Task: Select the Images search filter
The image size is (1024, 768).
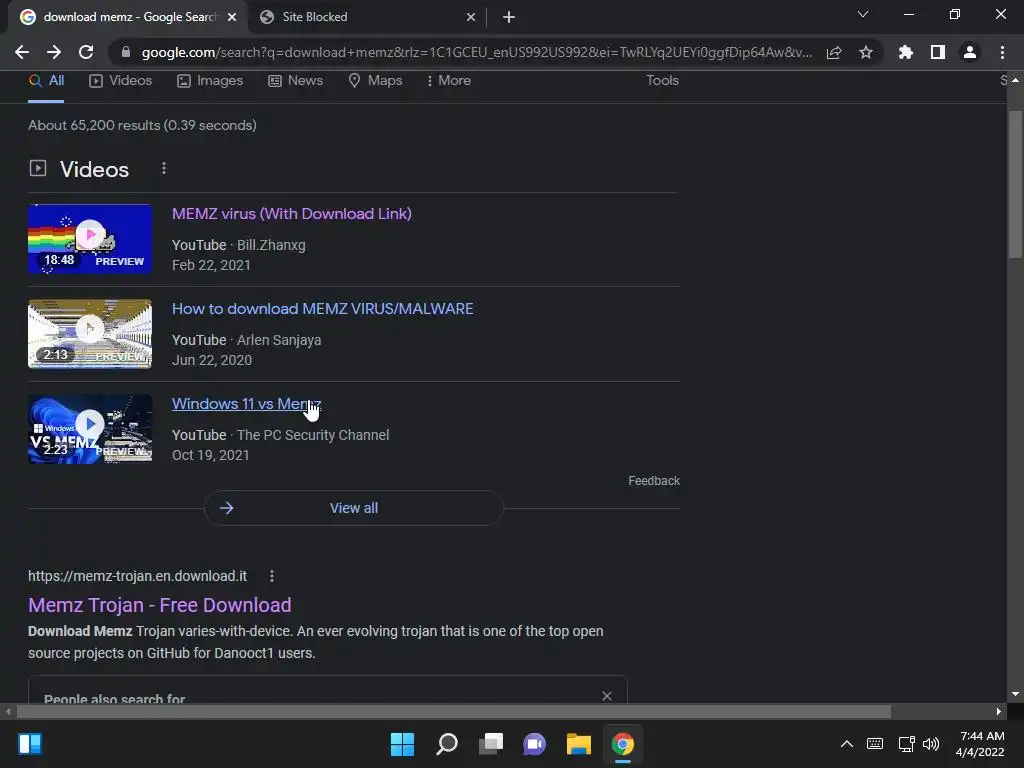Action: click(x=210, y=81)
